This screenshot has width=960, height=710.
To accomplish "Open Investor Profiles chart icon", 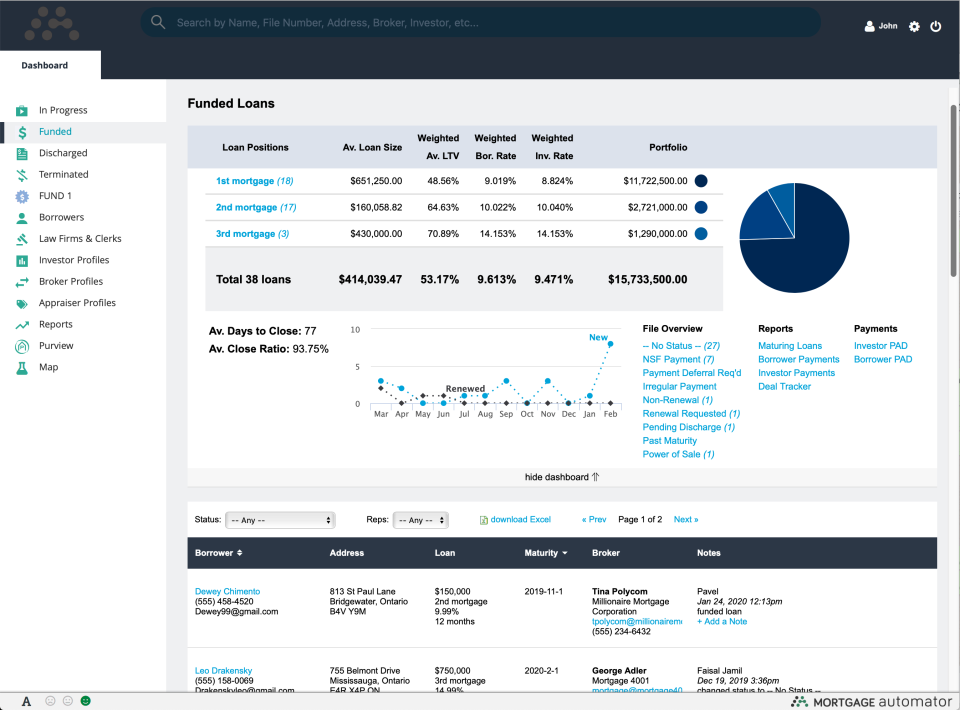I will click(x=20, y=260).
